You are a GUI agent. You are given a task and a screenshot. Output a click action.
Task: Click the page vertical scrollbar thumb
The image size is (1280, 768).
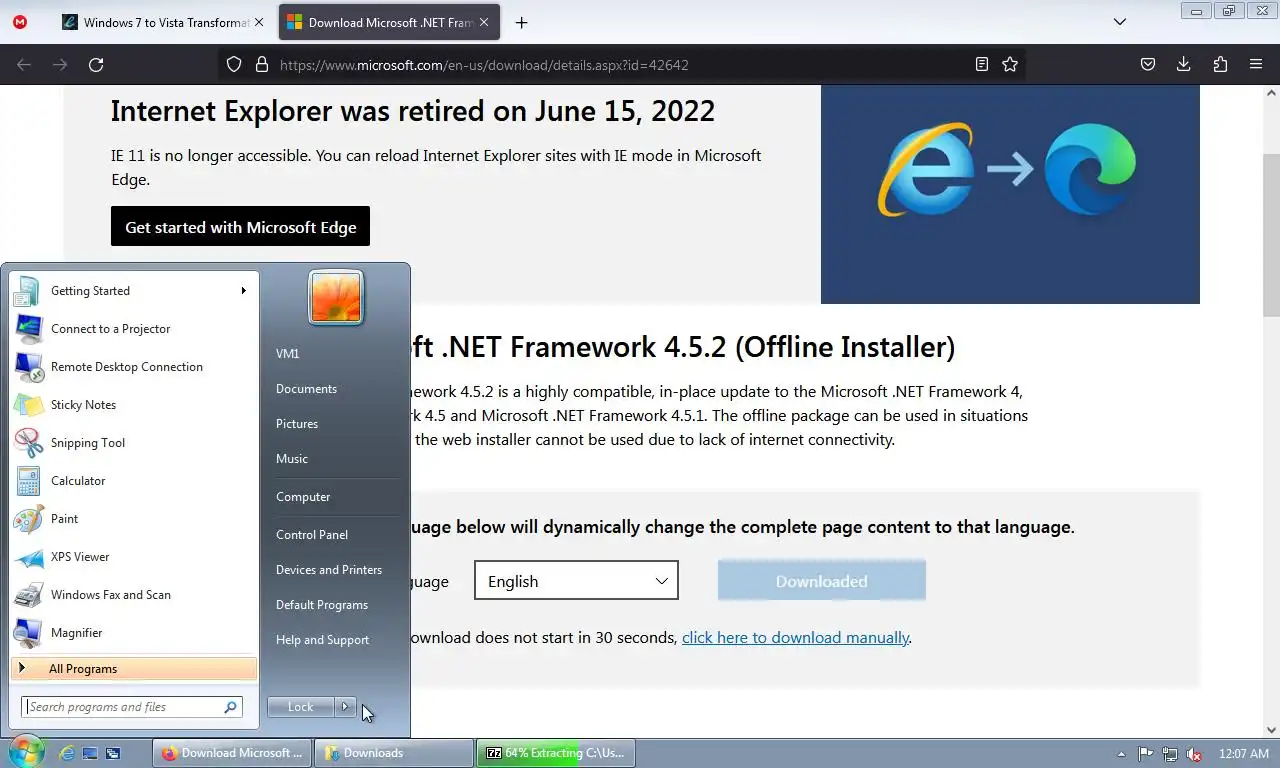point(1272,236)
